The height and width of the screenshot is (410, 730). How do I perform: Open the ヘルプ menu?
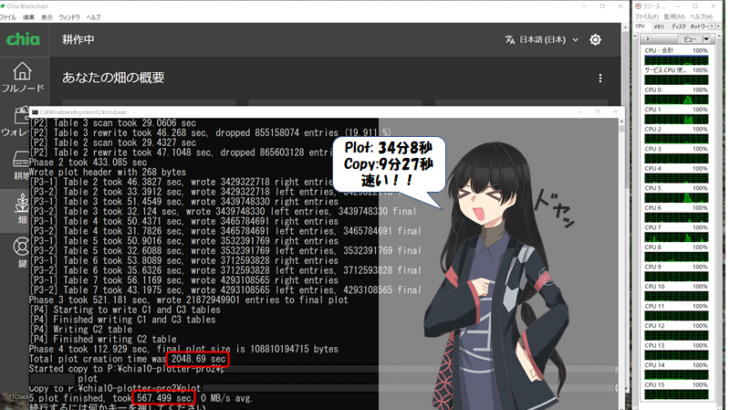pos(94,18)
